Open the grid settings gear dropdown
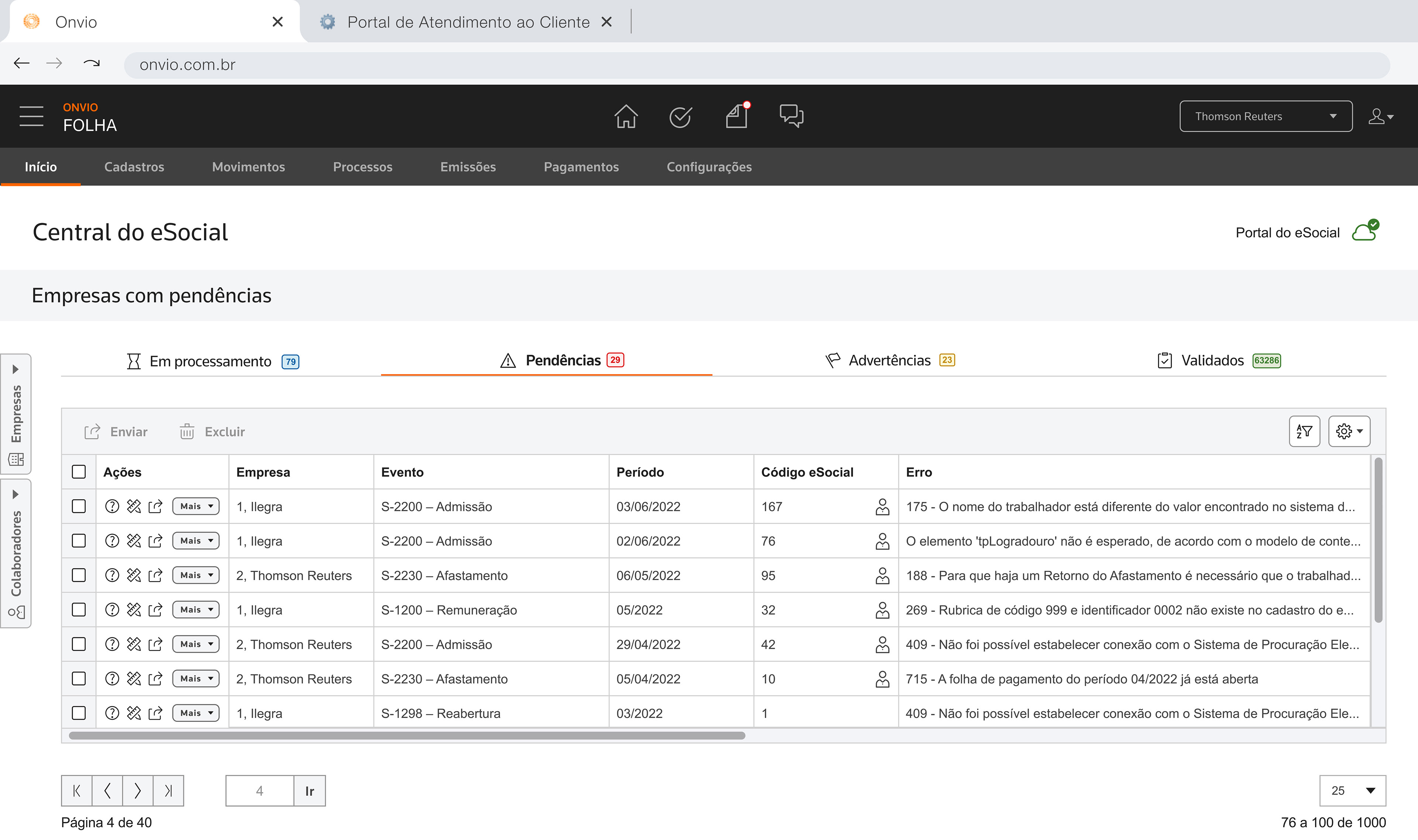 coord(1349,431)
